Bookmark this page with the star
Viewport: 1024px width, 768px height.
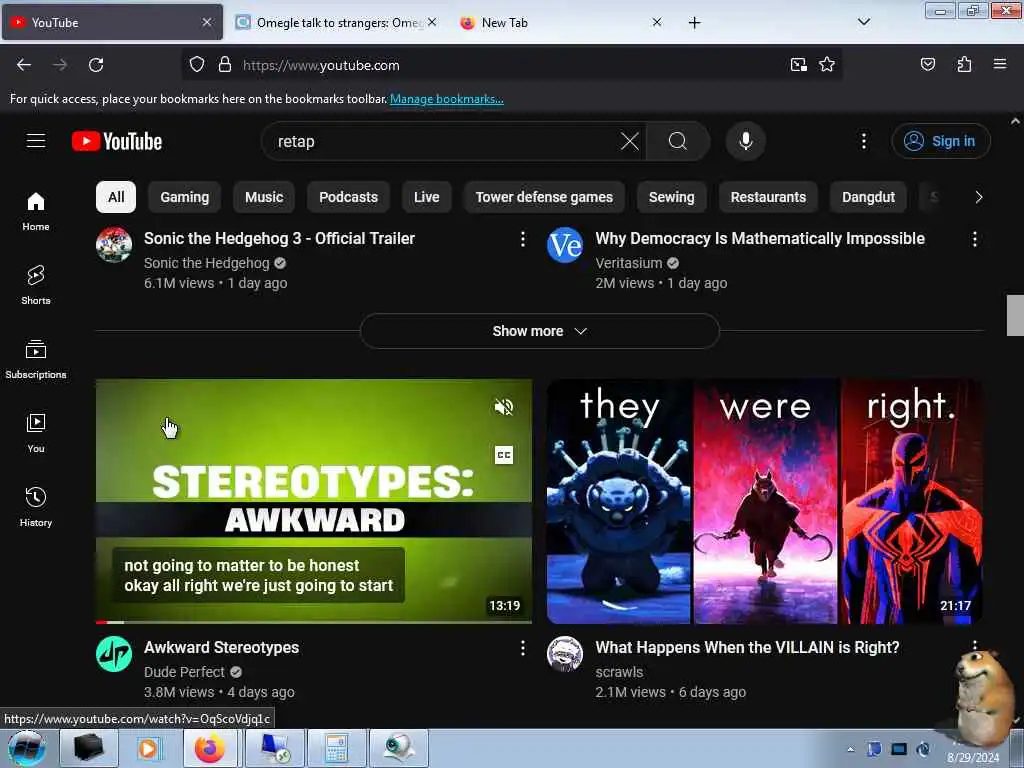tap(827, 64)
